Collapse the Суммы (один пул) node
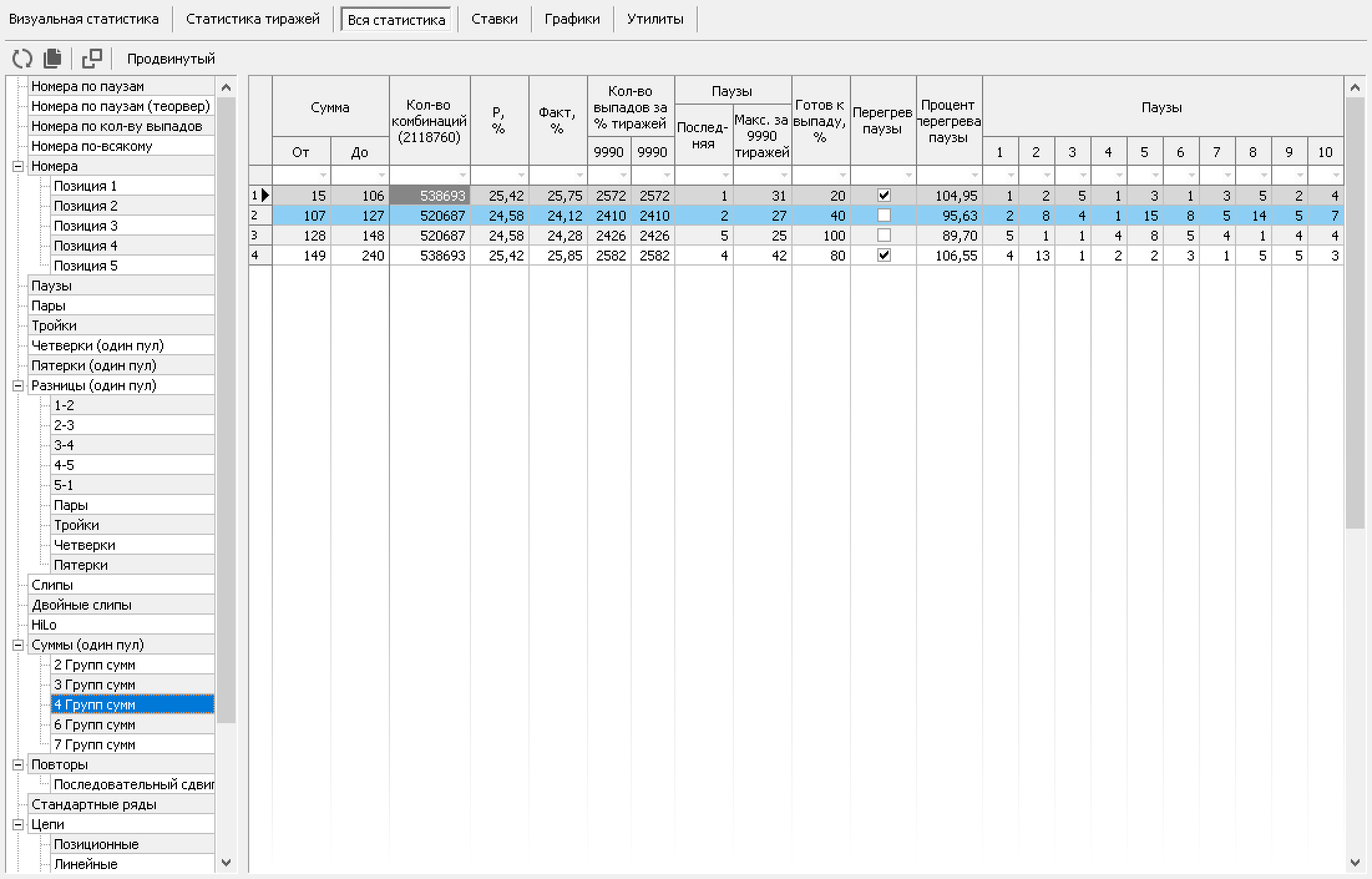Image resolution: width=1372 pixels, height=879 pixels. tap(18, 645)
